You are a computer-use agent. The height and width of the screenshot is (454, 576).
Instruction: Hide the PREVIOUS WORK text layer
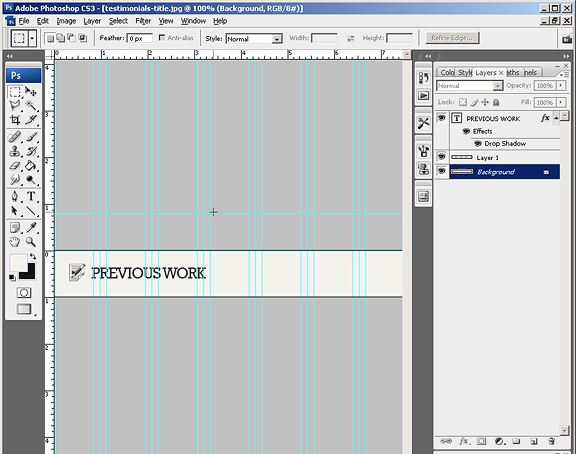[442, 118]
